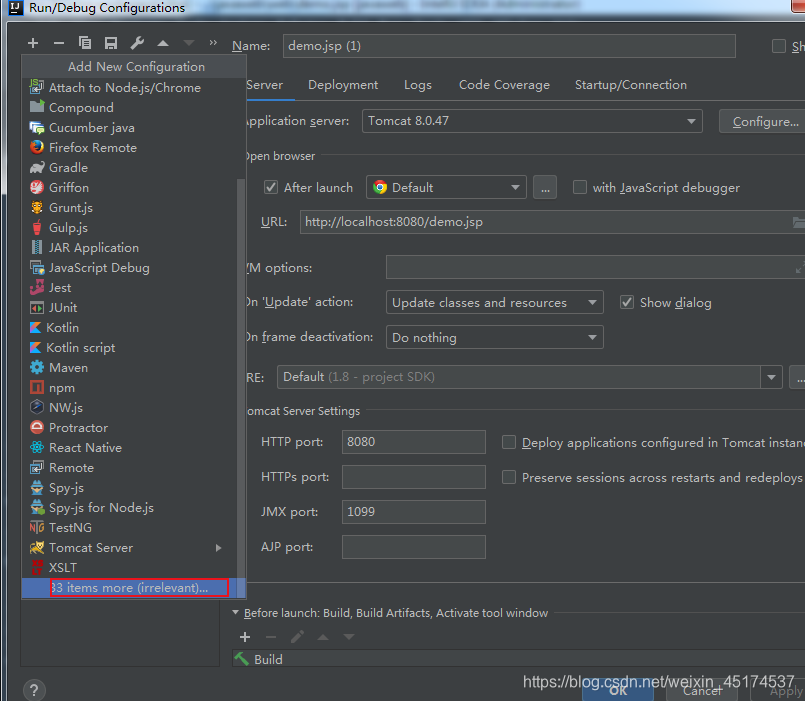Toggle the Show dialog checkbox
Image resolution: width=805 pixels, height=701 pixels.
tap(627, 302)
